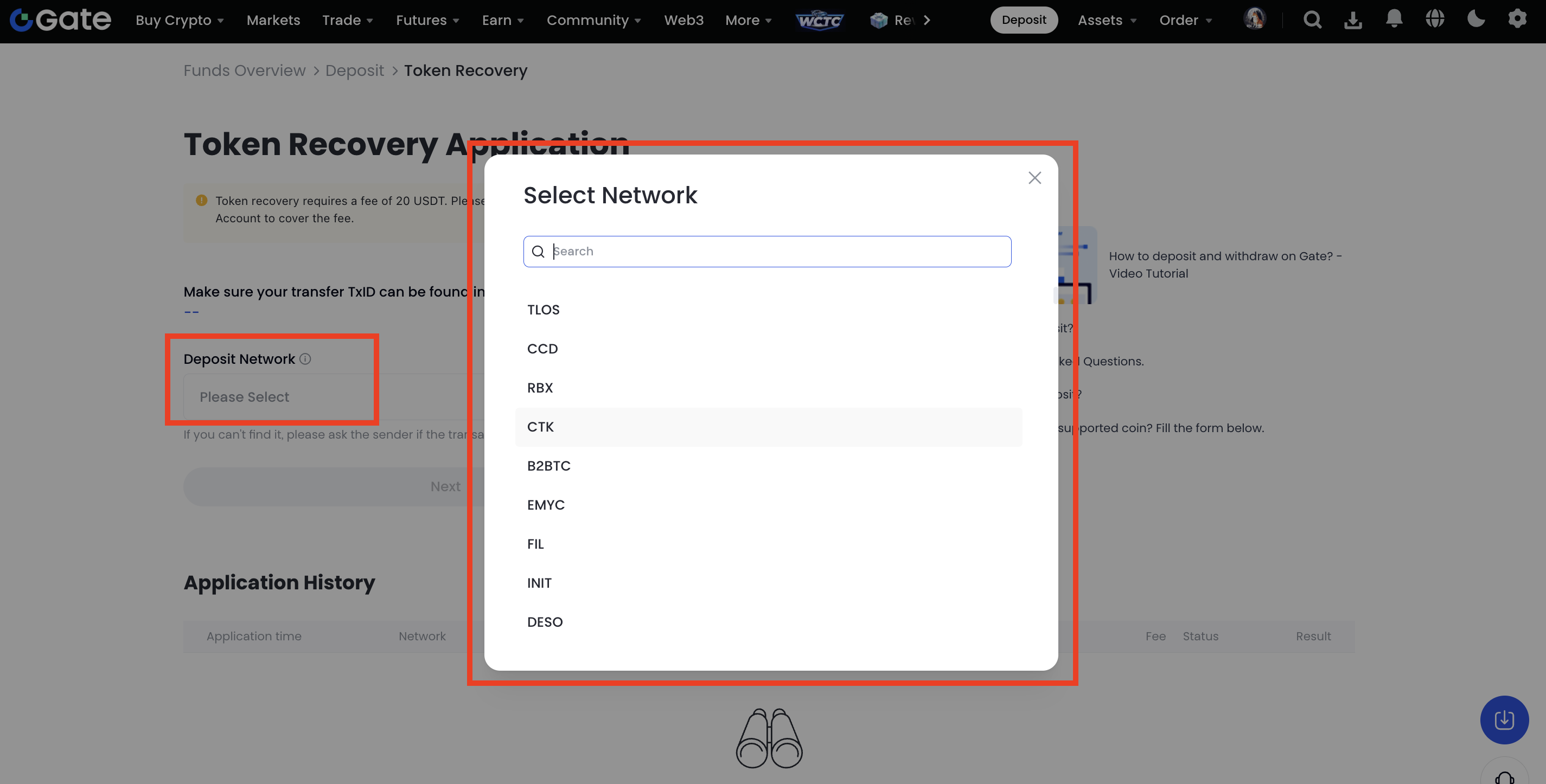Open notifications bell icon

pos(1394,19)
